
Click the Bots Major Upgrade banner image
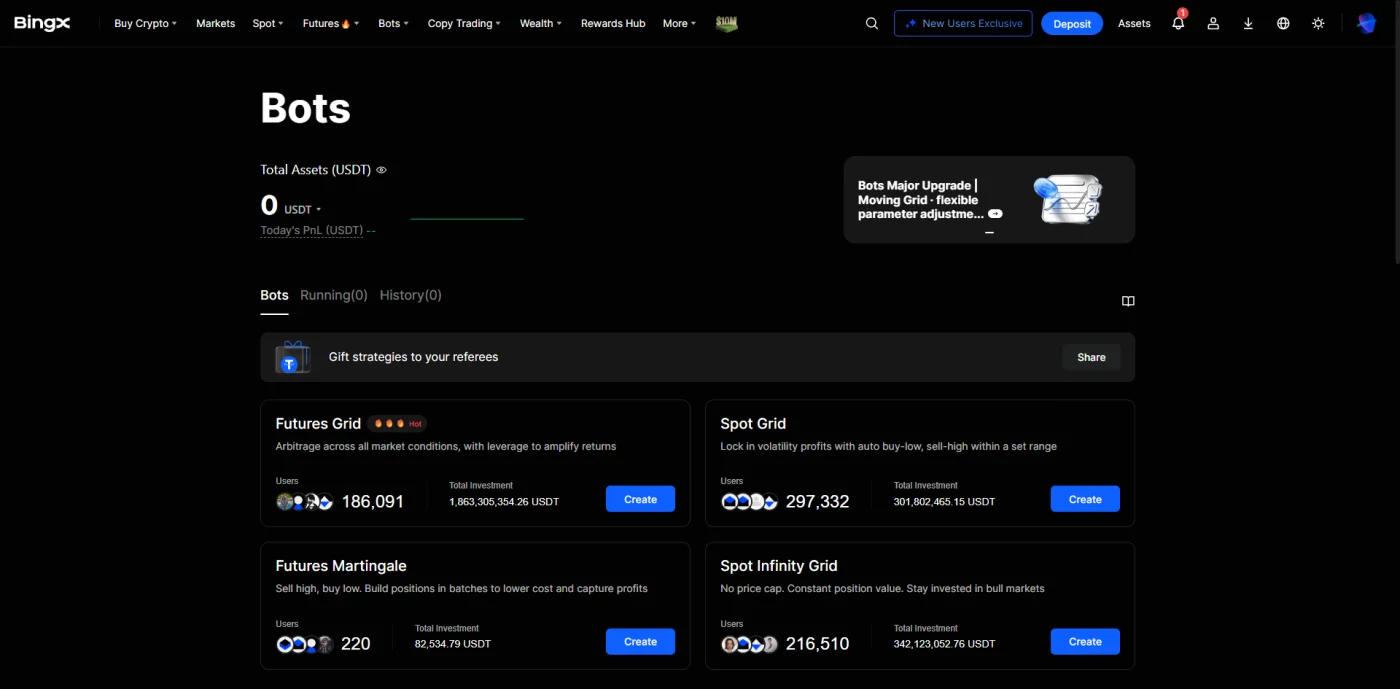click(x=1066, y=200)
